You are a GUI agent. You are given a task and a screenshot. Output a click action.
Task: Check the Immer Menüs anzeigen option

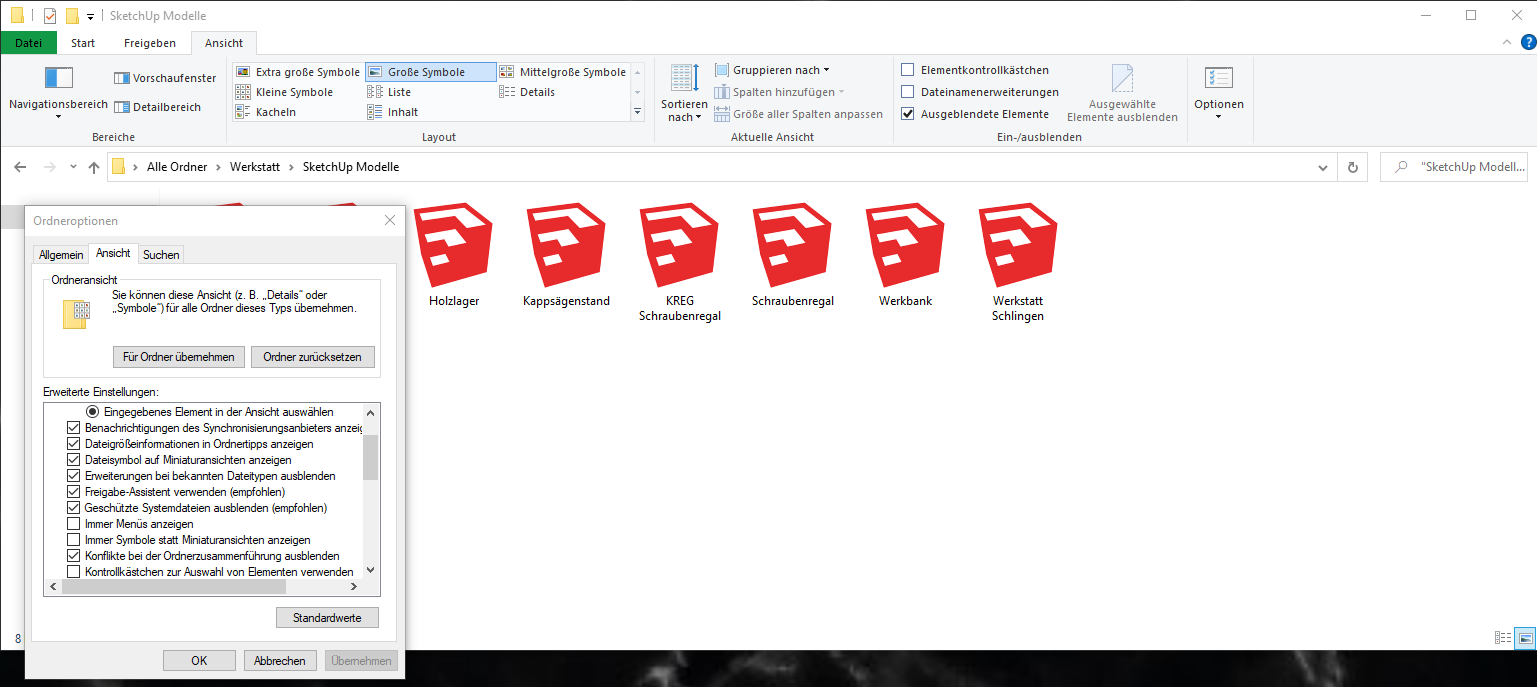click(73, 524)
